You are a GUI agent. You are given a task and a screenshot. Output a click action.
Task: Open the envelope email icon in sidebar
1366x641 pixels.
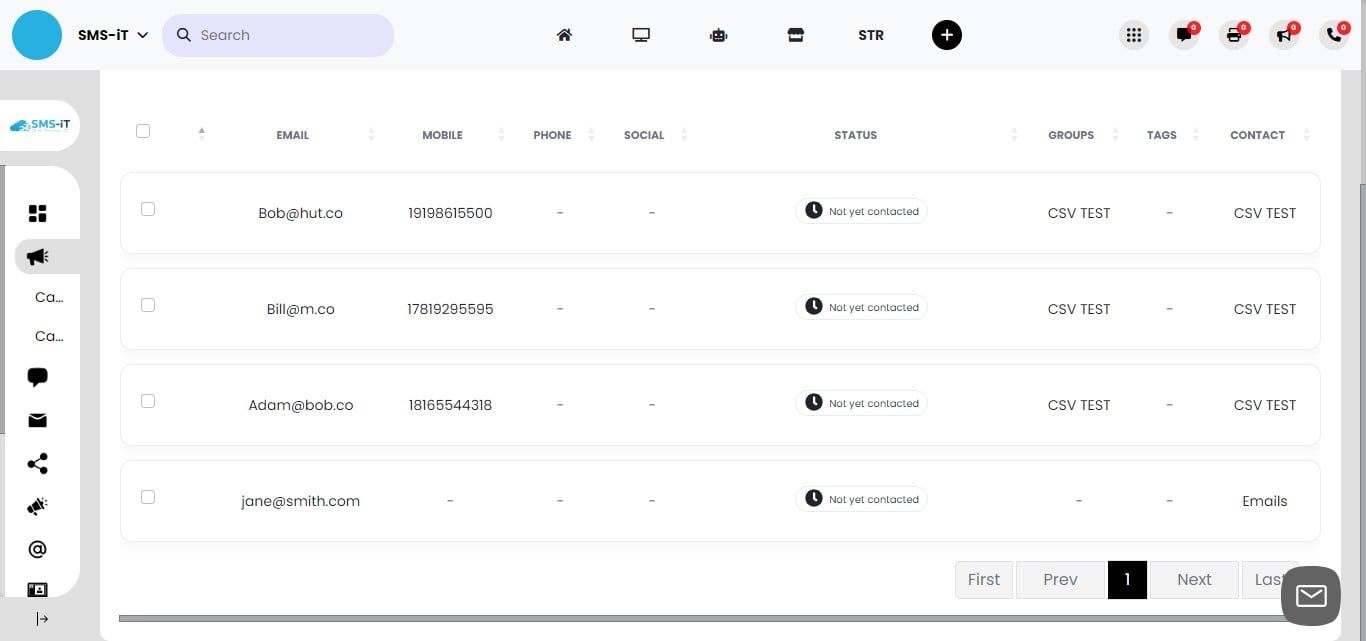(37, 420)
